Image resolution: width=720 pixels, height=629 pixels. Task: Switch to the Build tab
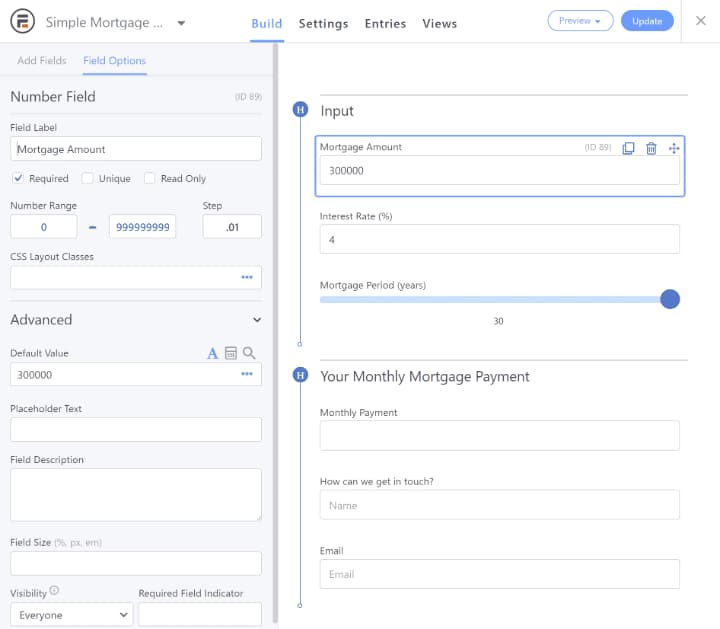click(267, 23)
